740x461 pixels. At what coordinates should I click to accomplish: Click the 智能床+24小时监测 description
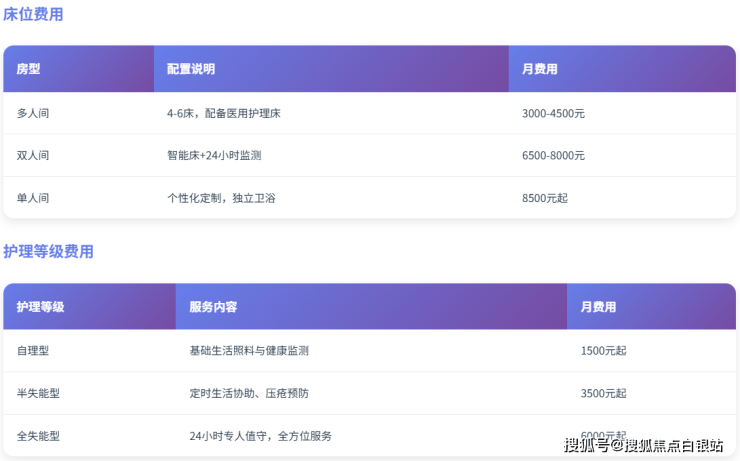(x=214, y=156)
